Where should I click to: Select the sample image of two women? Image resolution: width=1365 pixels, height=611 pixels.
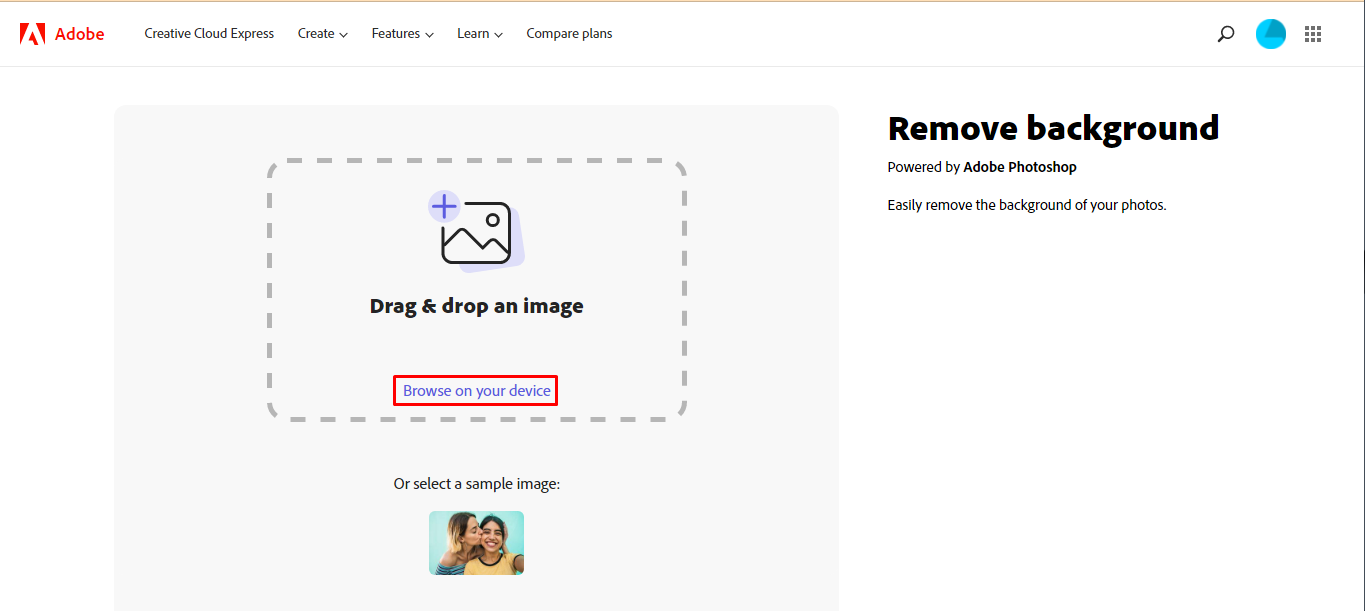click(x=476, y=543)
